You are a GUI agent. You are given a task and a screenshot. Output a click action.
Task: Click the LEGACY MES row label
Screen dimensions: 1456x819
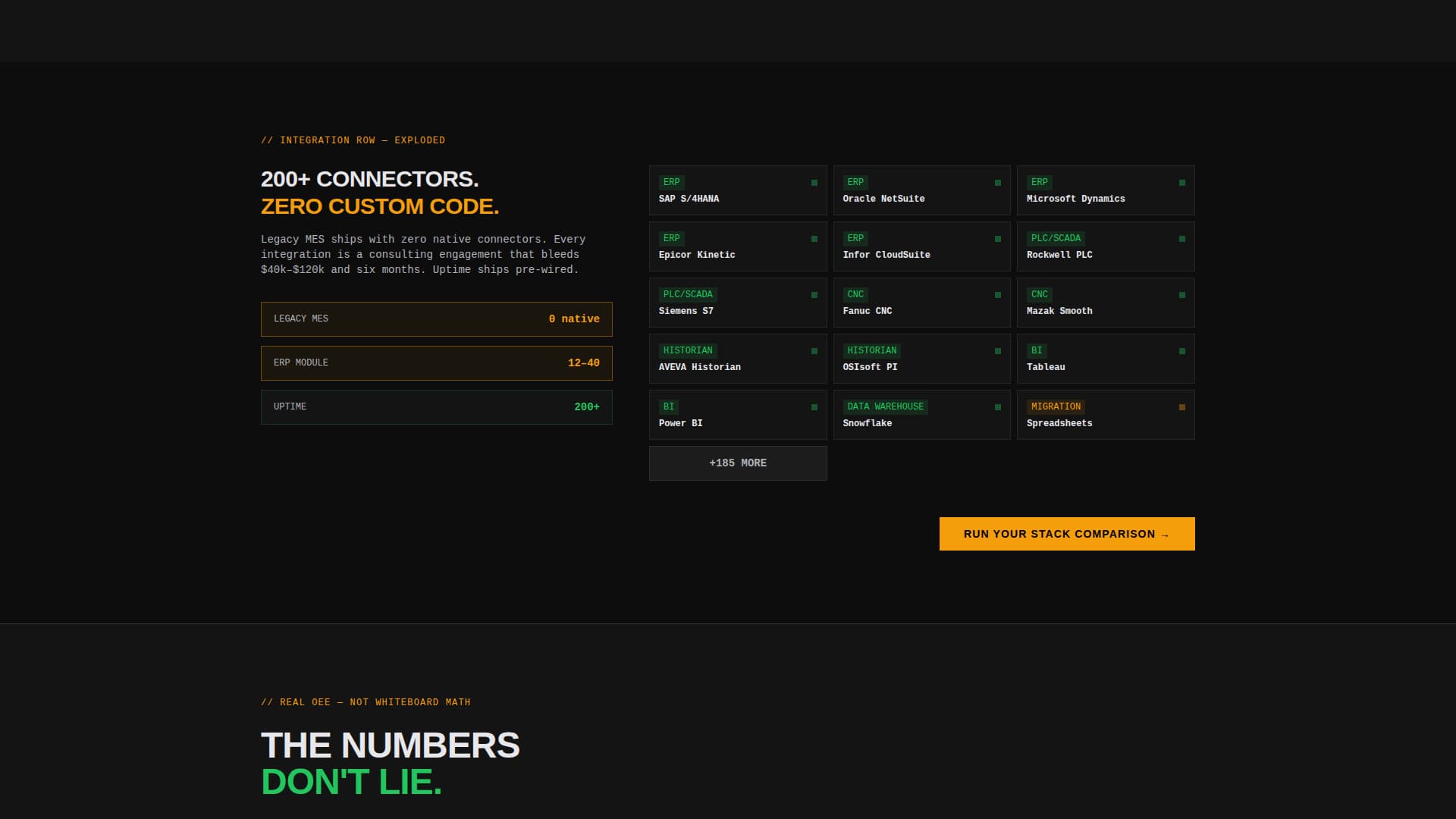[301, 318]
